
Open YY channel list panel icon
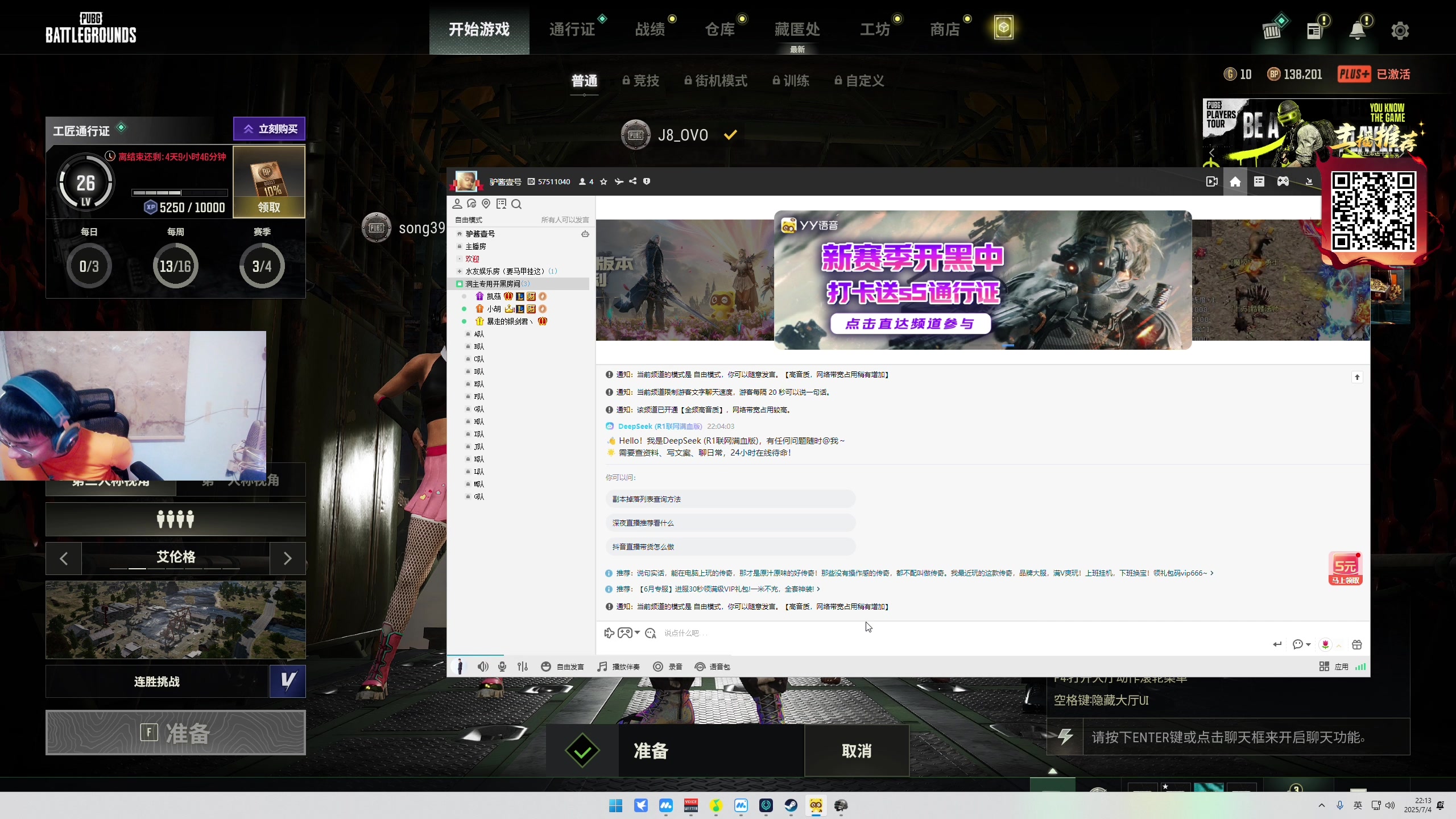coord(1259,181)
